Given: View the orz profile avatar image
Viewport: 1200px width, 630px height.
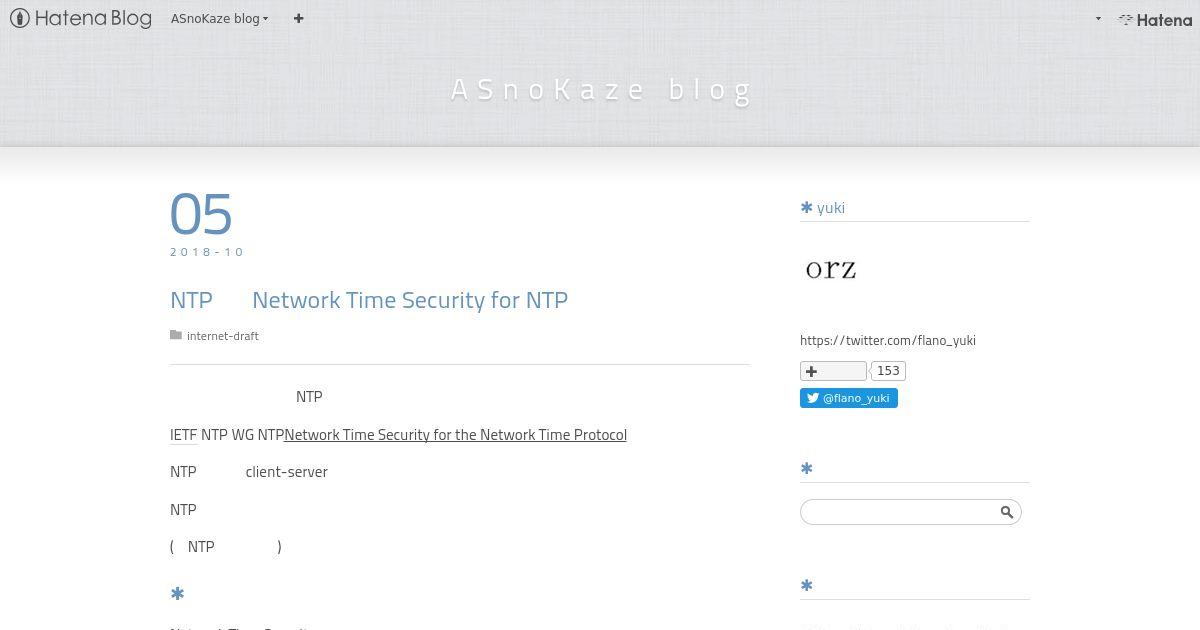Looking at the screenshot, I should pyautogui.click(x=831, y=269).
